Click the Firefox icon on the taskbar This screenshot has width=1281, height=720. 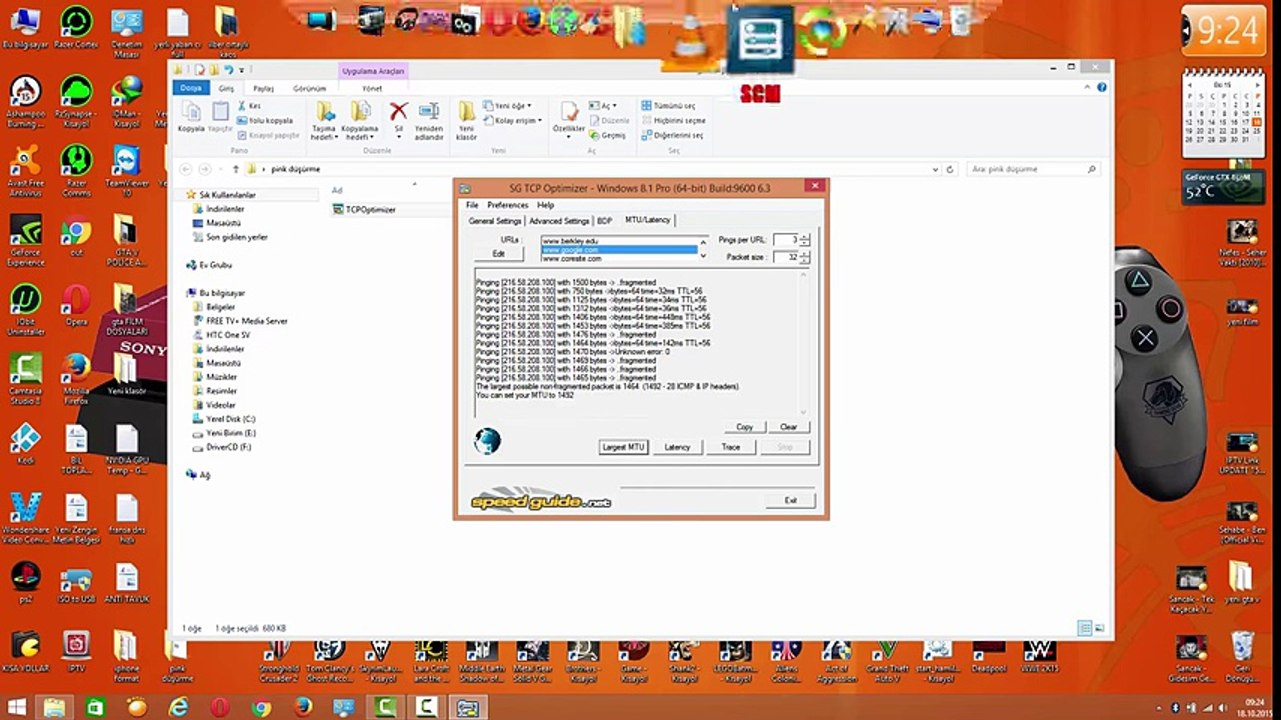[303, 707]
